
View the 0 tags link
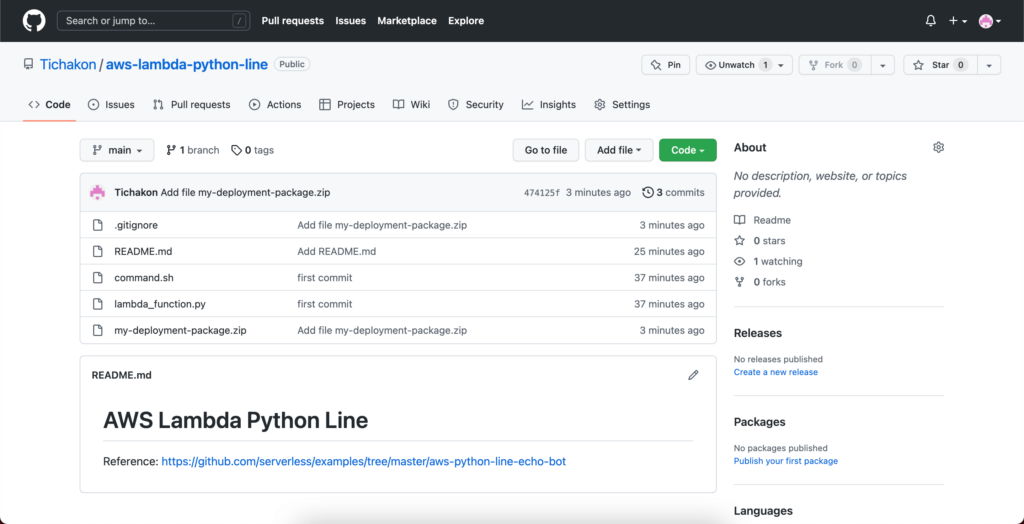click(252, 150)
